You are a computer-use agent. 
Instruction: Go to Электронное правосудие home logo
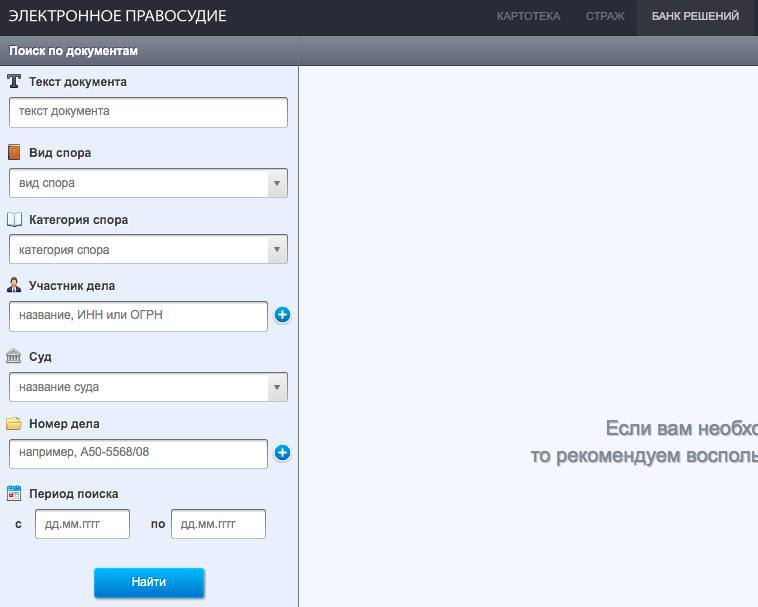click(x=117, y=16)
